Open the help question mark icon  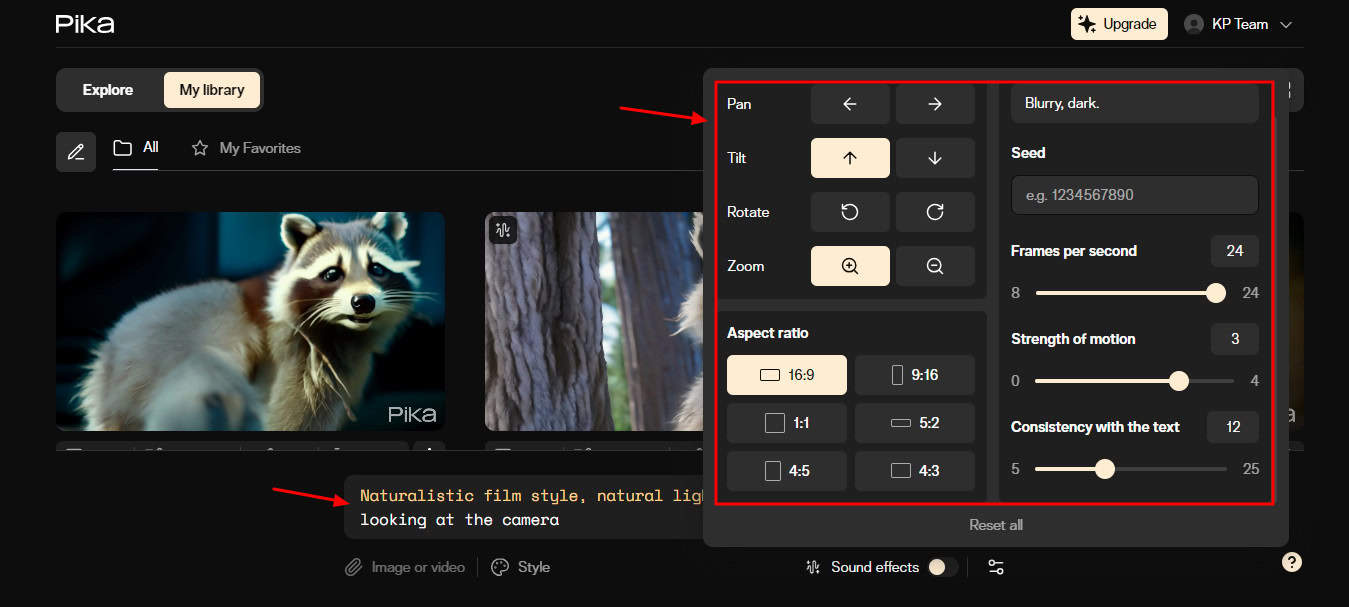click(1292, 562)
